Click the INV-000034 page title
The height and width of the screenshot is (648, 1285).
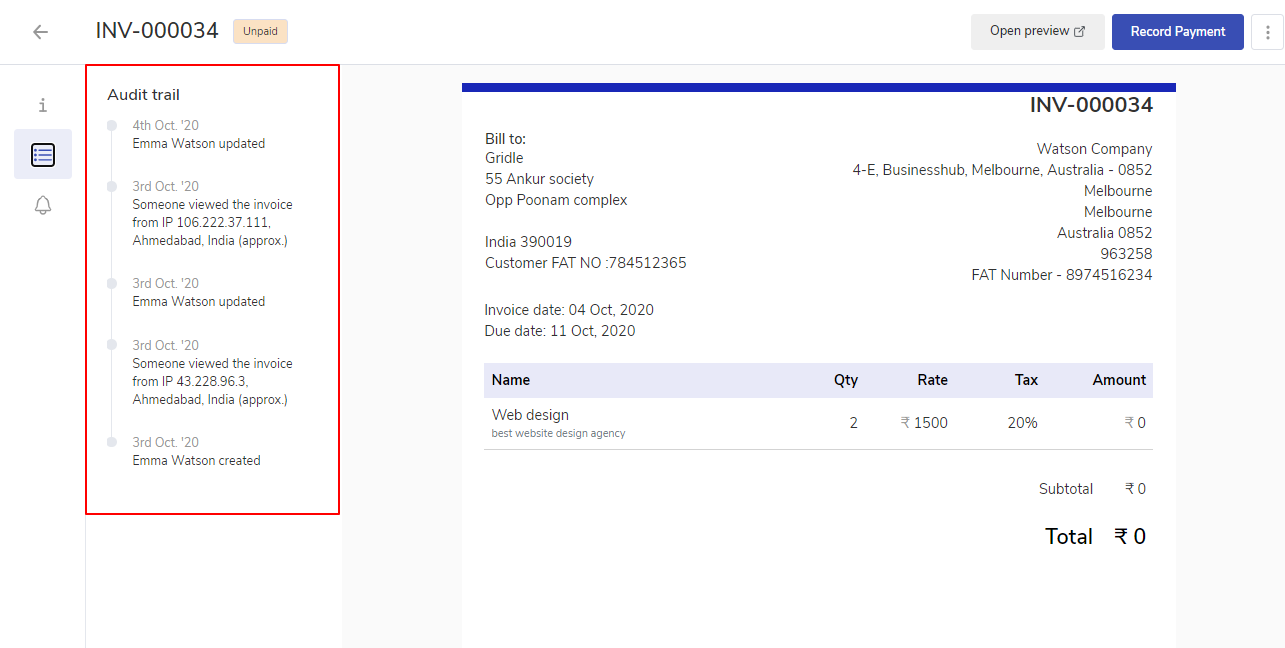pos(157,31)
